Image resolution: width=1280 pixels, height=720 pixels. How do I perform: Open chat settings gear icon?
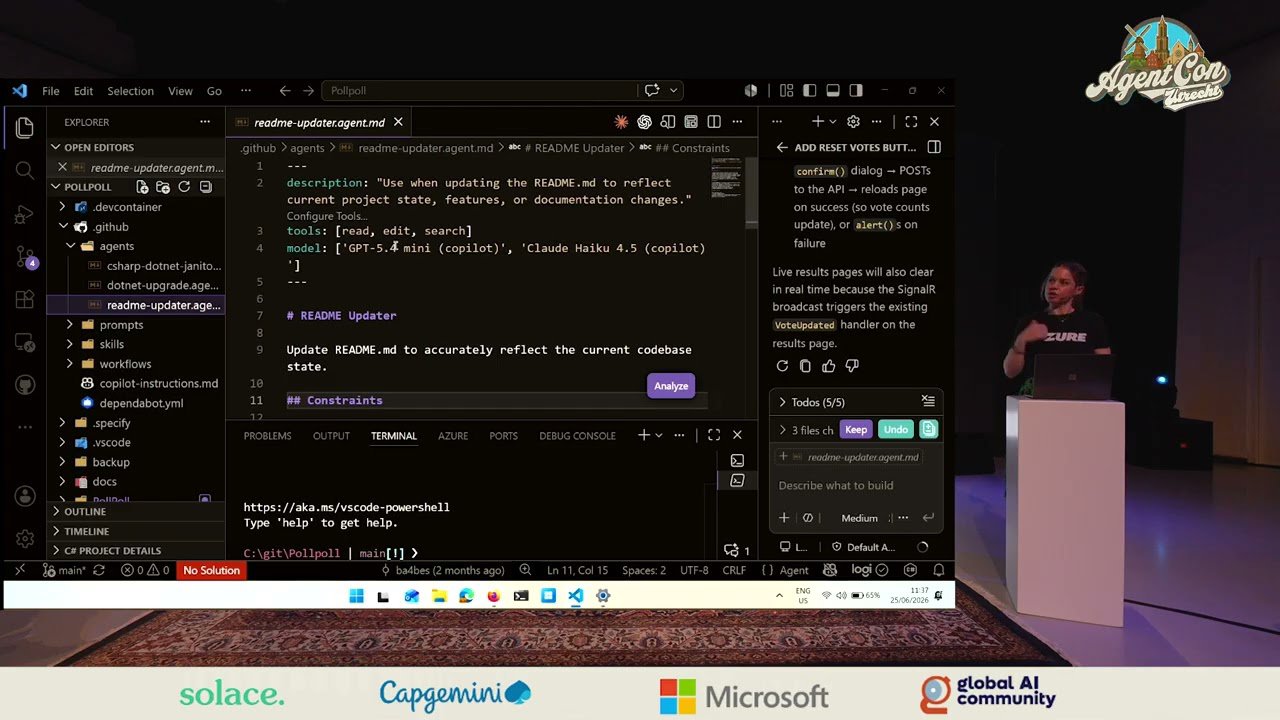click(x=853, y=122)
